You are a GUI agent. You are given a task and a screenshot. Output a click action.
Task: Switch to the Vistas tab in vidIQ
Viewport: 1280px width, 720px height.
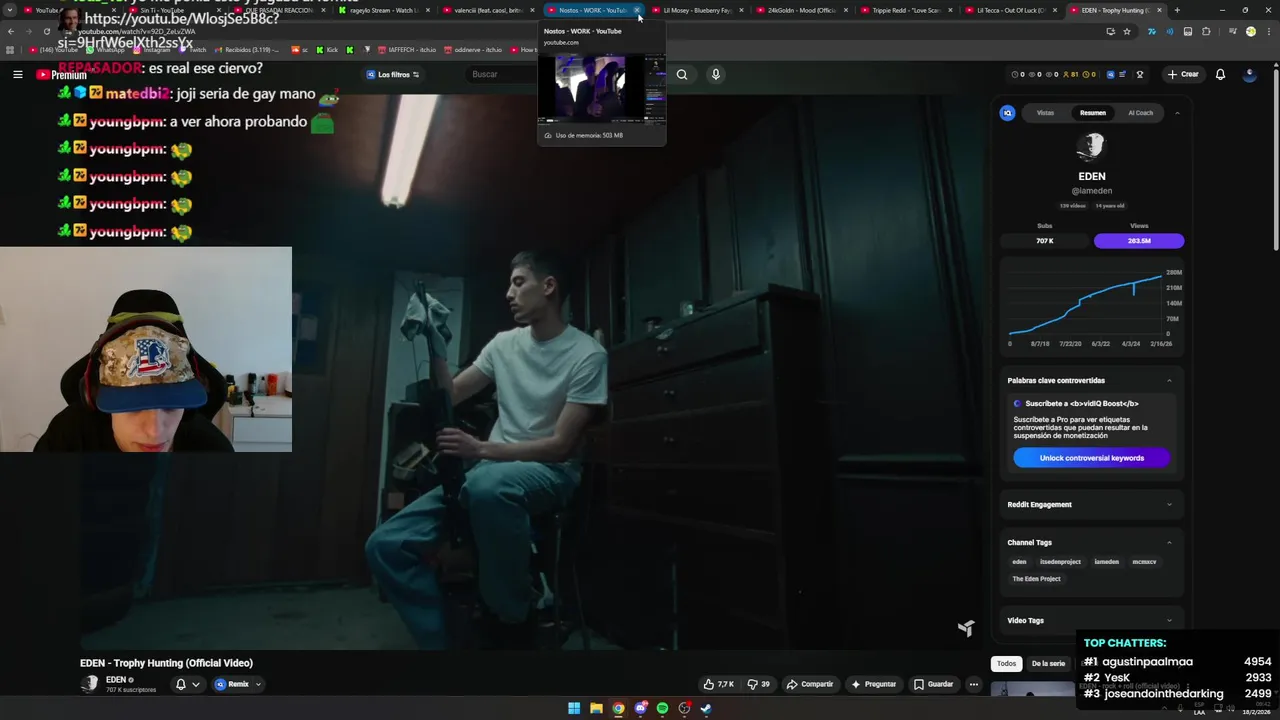[1045, 113]
